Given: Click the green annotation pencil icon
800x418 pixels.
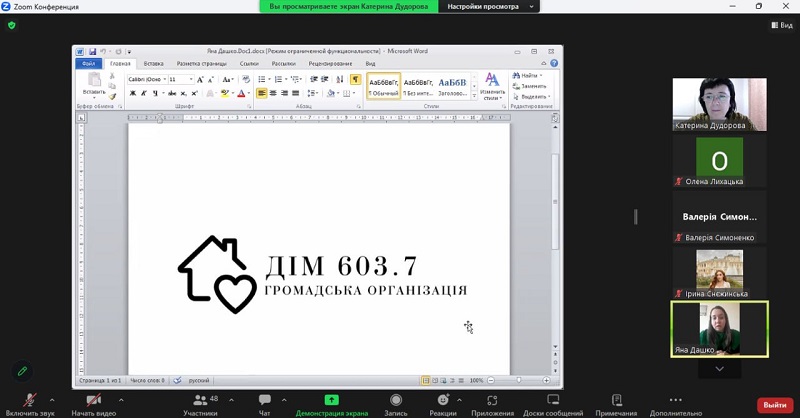Looking at the screenshot, I should click(22, 371).
